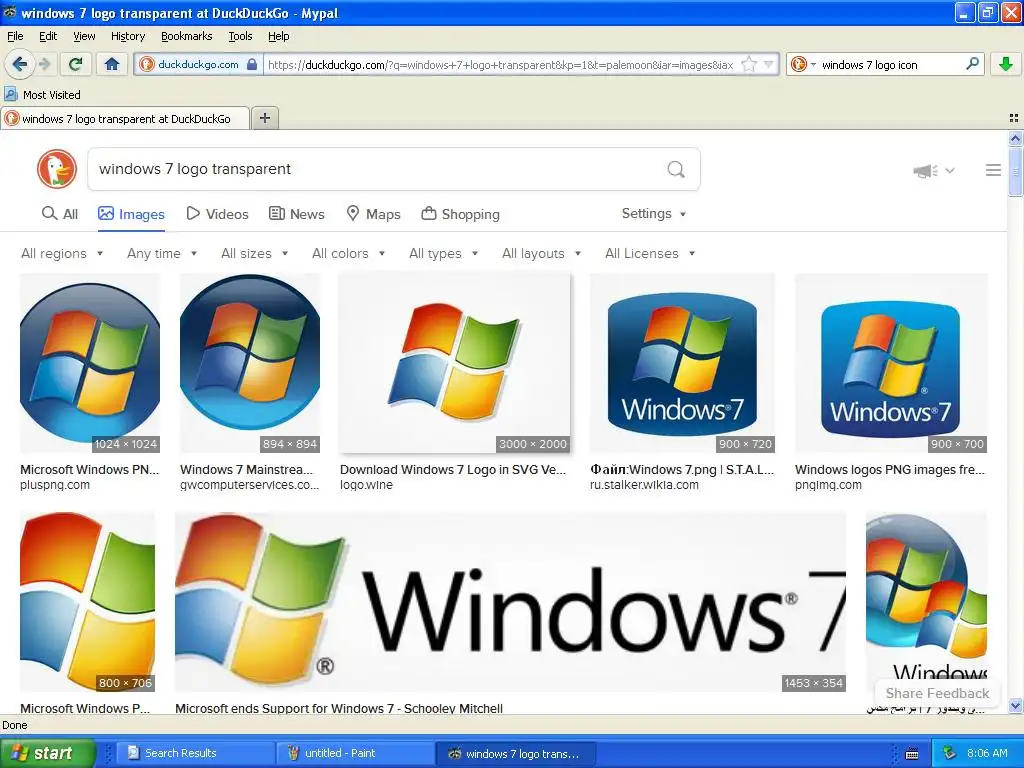Open the All Licenses dropdown filter
Image resolution: width=1024 pixels, height=768 pixels.
pyautogui.click(x=650, y=253)
